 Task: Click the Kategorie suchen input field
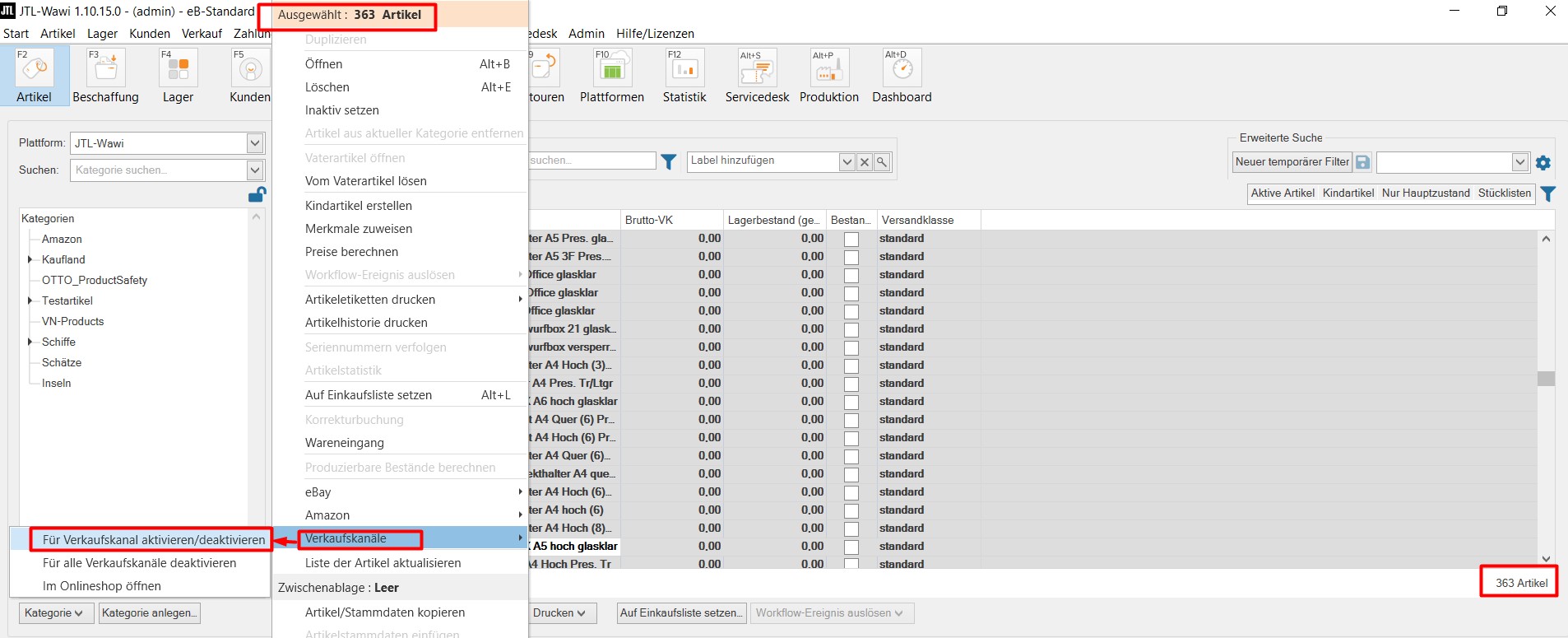pos(159,170)
